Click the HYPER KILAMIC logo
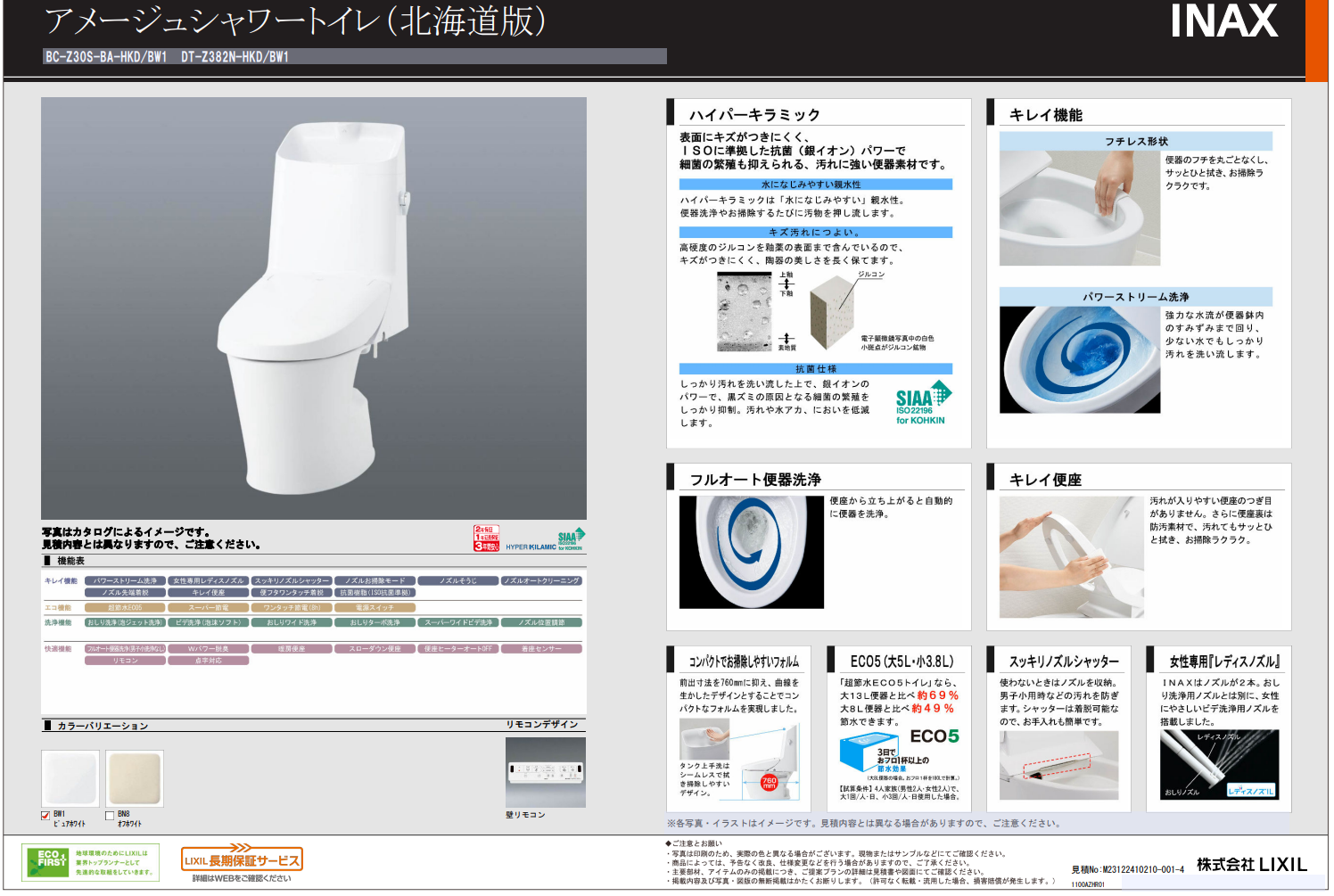The image size is (1334, 896). point(531,547)
